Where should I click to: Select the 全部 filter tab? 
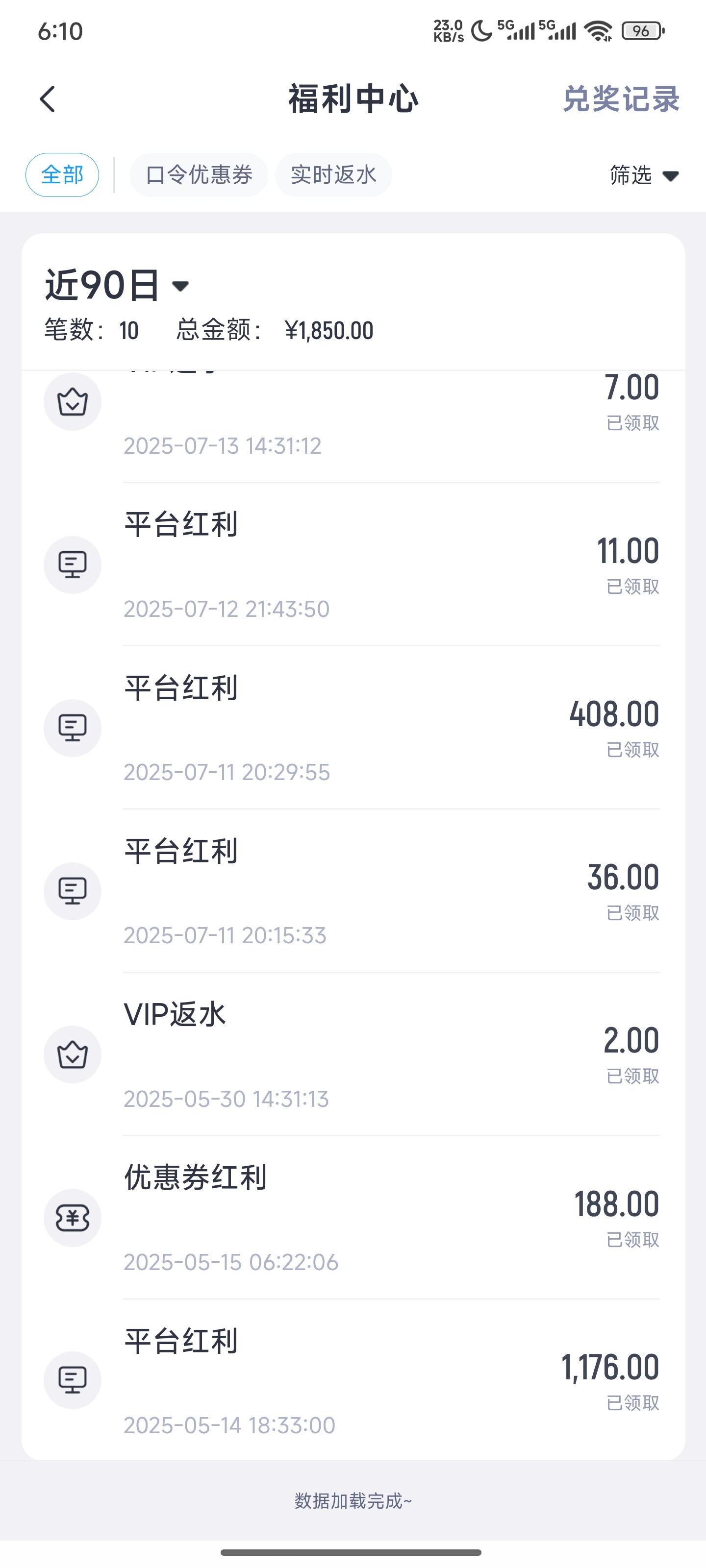(x=62, y=175)
